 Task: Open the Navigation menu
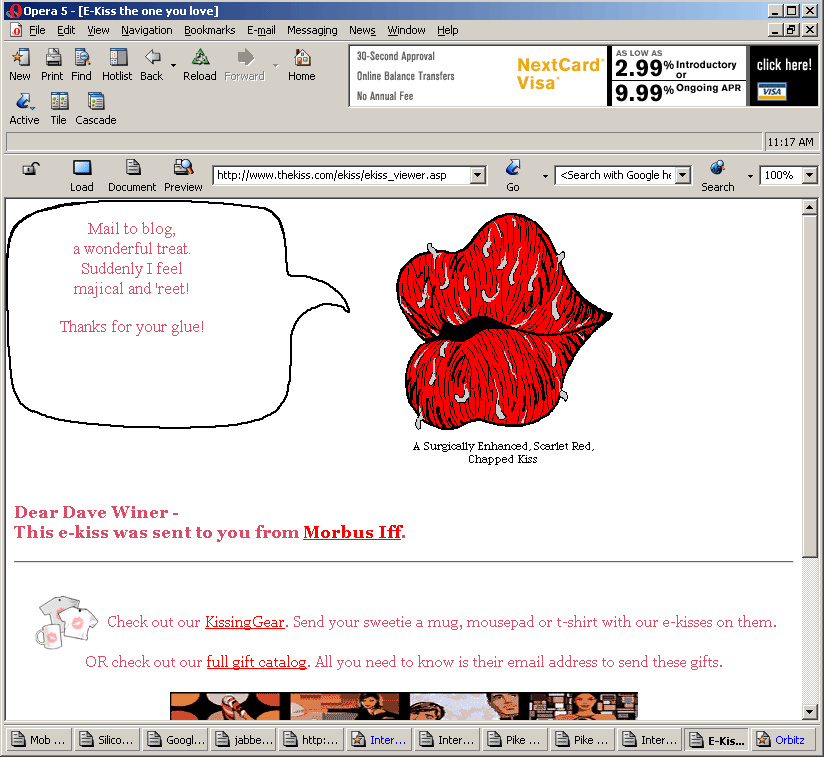pos(147,30)
